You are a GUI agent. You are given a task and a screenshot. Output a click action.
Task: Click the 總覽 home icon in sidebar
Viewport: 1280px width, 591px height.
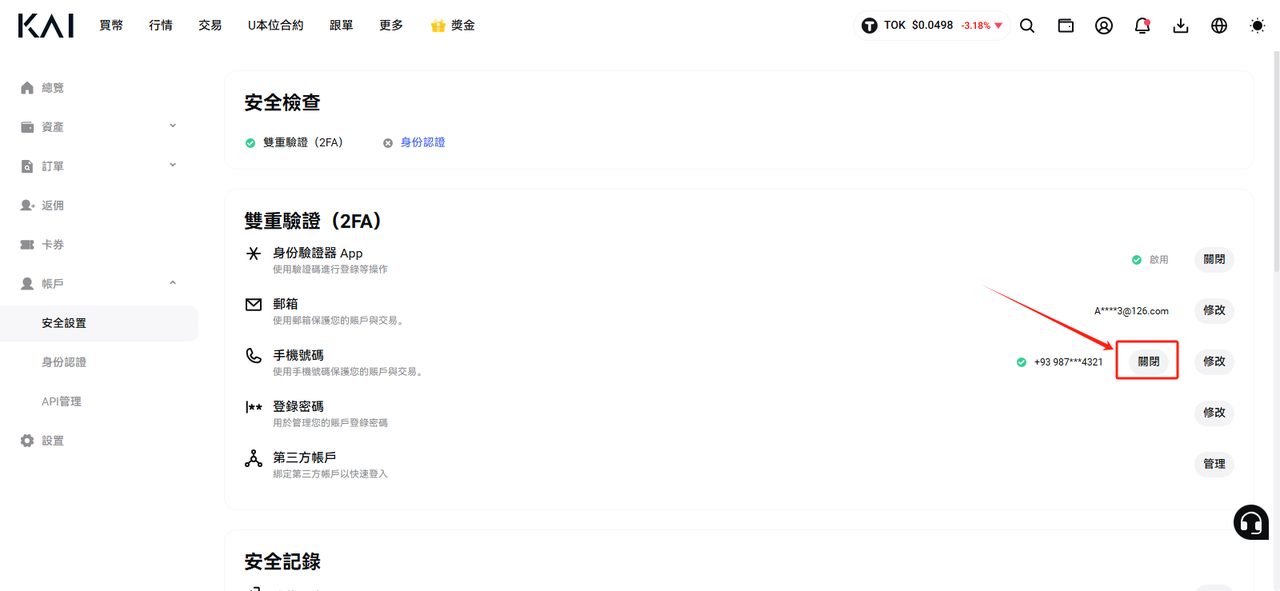(x=27, y=88)
